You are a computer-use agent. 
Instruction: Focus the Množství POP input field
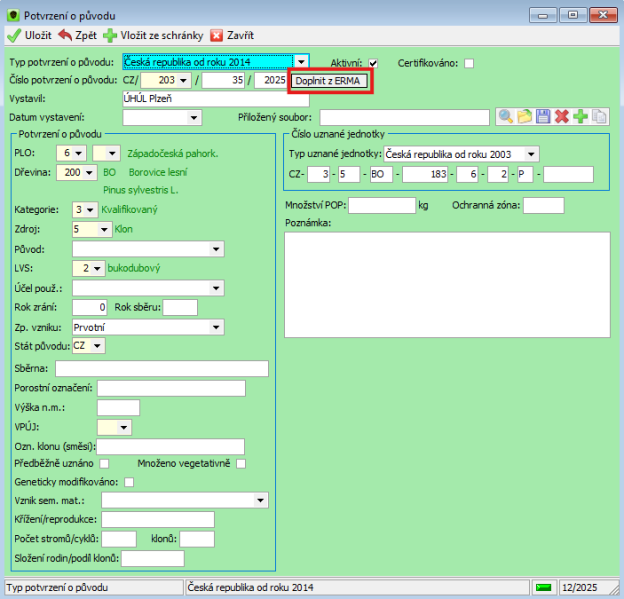point(380,205)
